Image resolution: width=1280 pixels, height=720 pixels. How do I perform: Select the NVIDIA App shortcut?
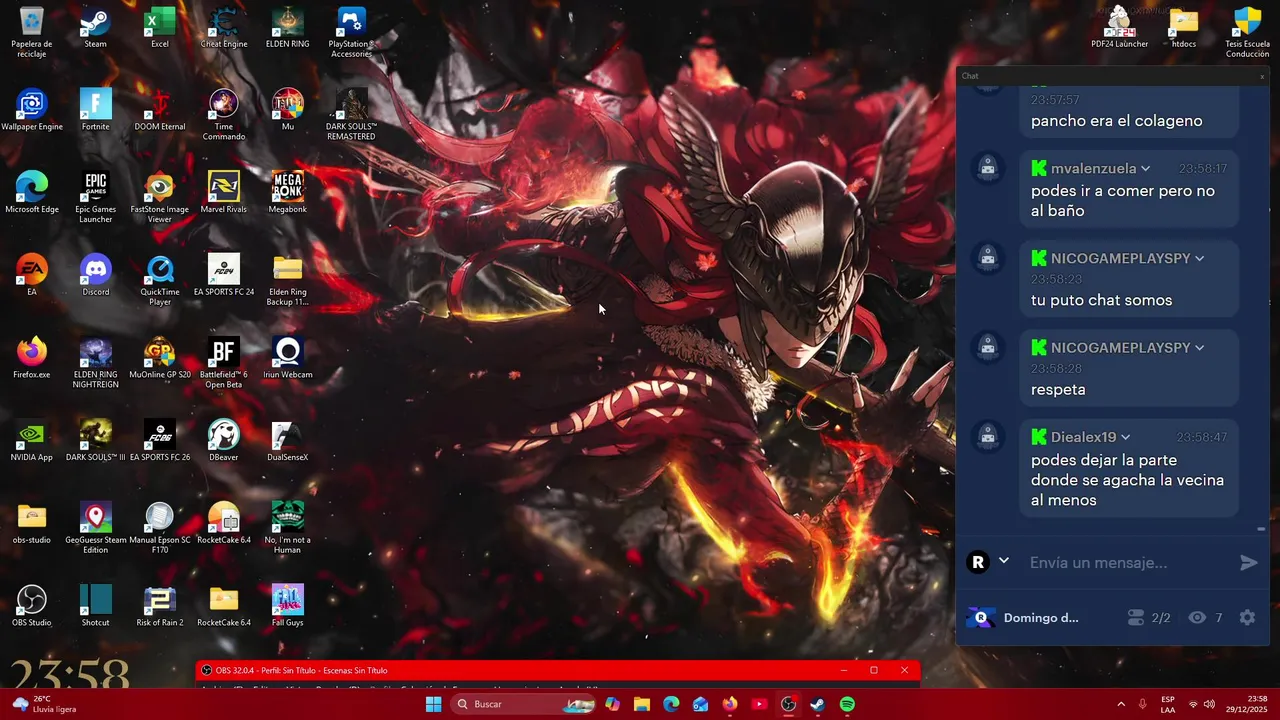(32, 440)
